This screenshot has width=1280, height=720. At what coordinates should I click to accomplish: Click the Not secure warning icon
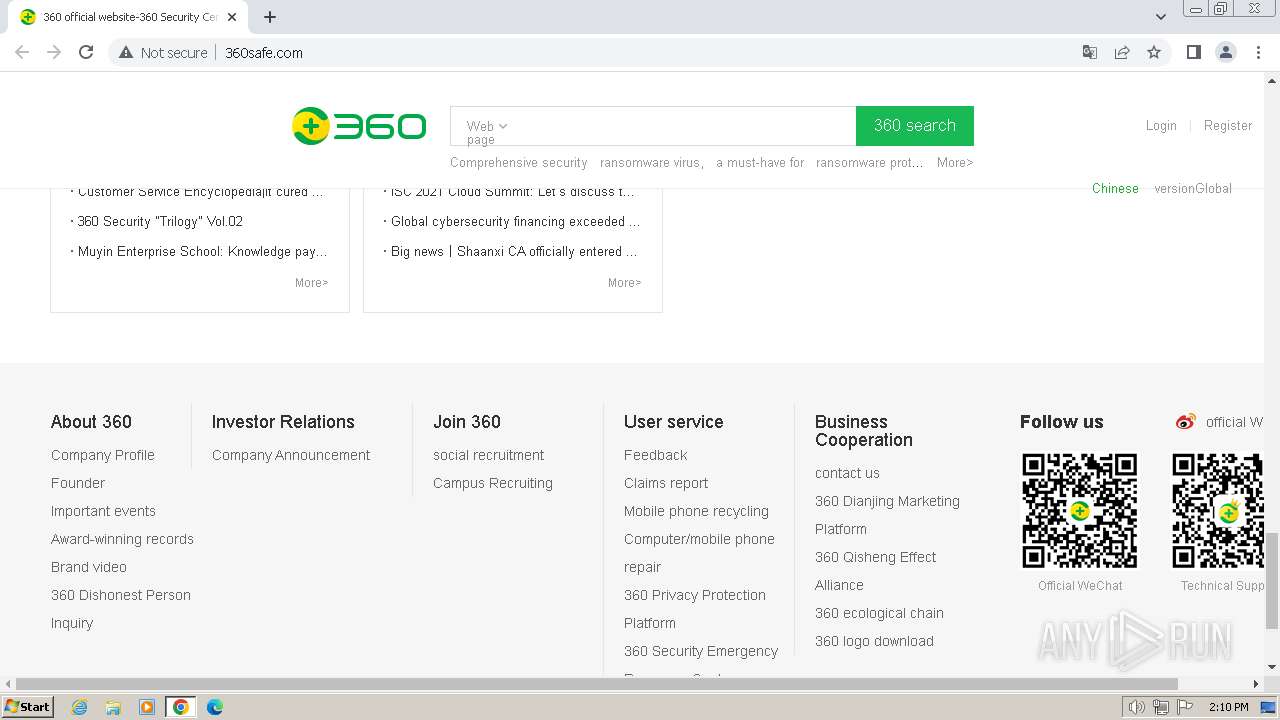pos(126,52)
